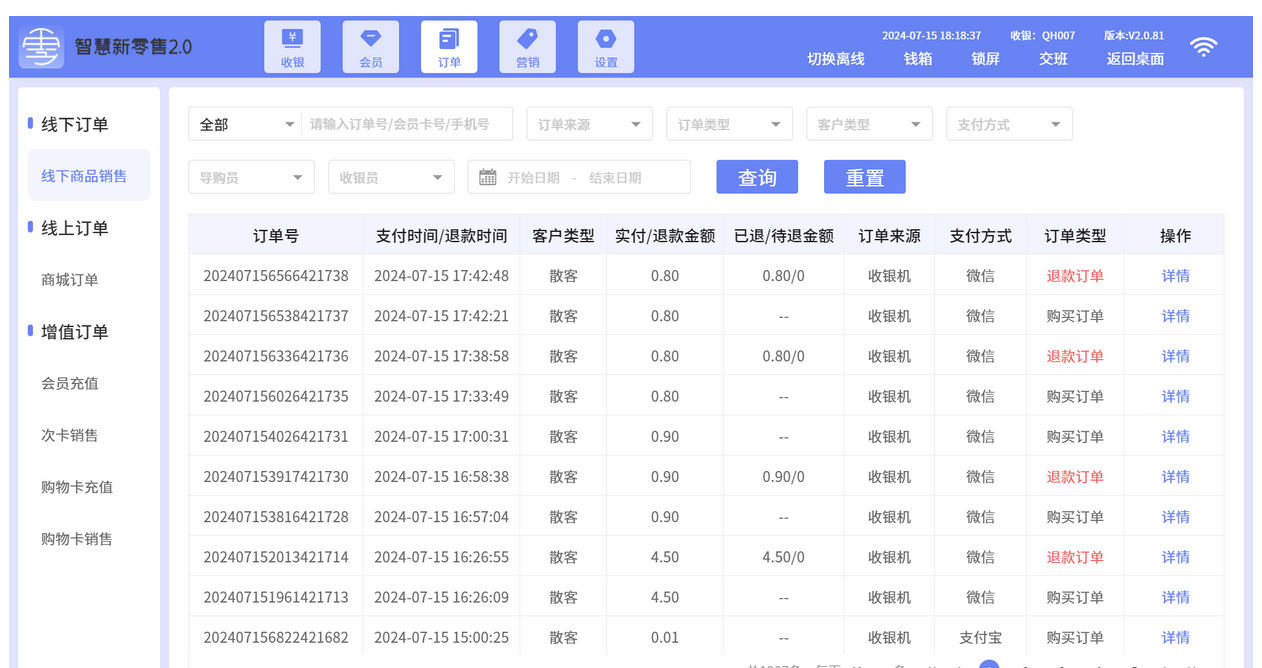Screen dimensions: 1262x668
Task: Open the 钱箱 cash drawer
Action: 918,59
